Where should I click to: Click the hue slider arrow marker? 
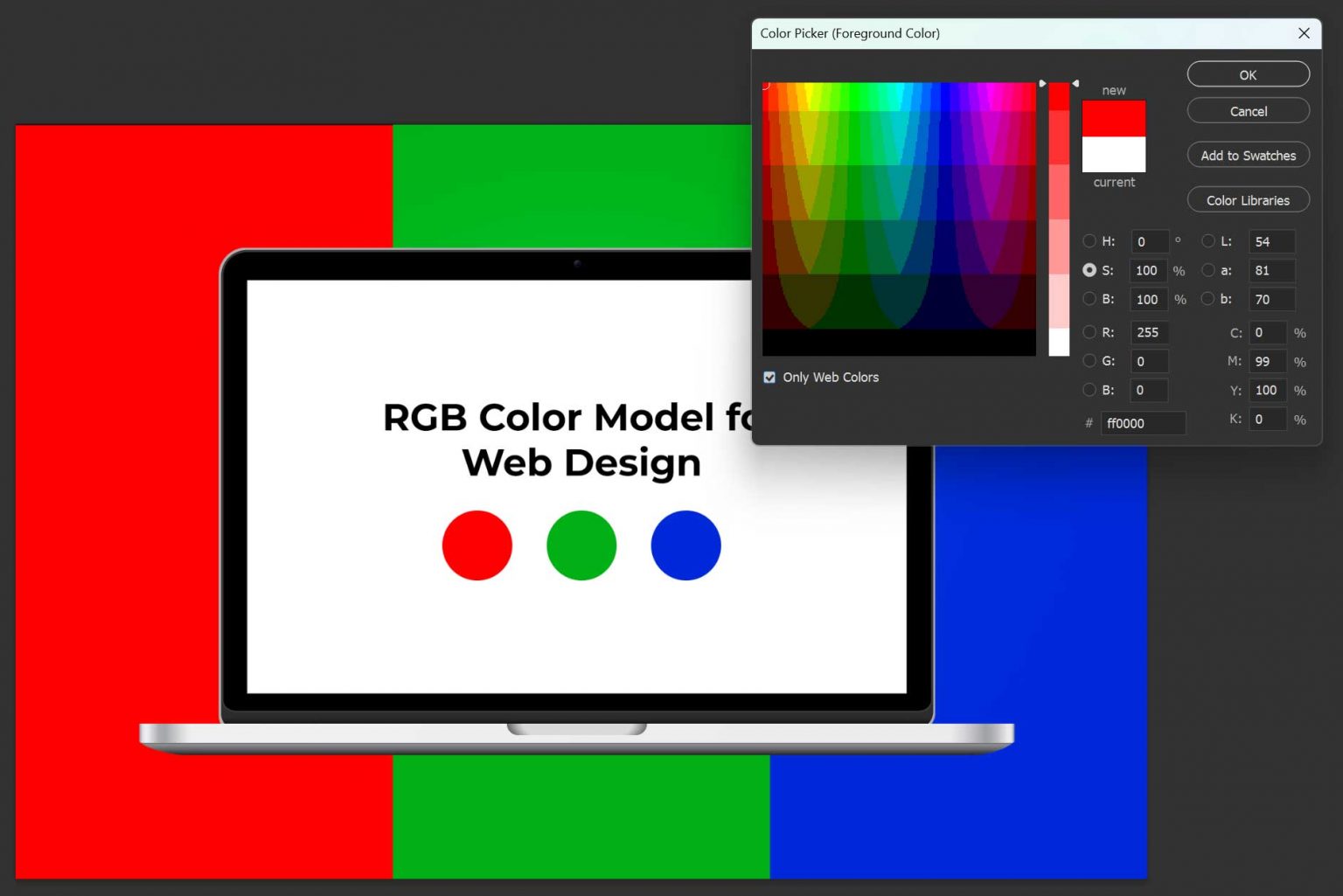[x=1042, y=81]
